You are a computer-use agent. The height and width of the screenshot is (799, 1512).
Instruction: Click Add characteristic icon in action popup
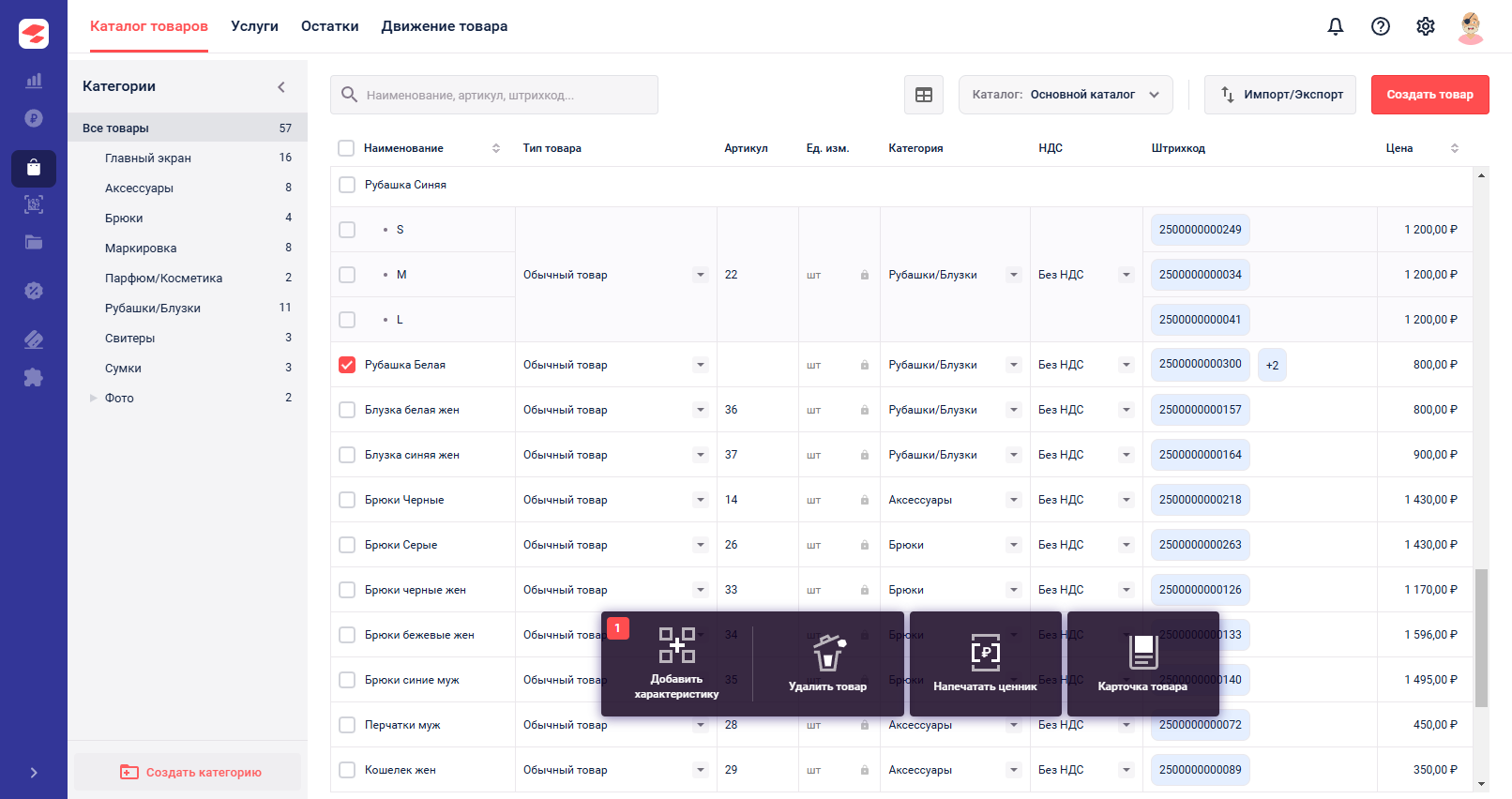point(676,645)
